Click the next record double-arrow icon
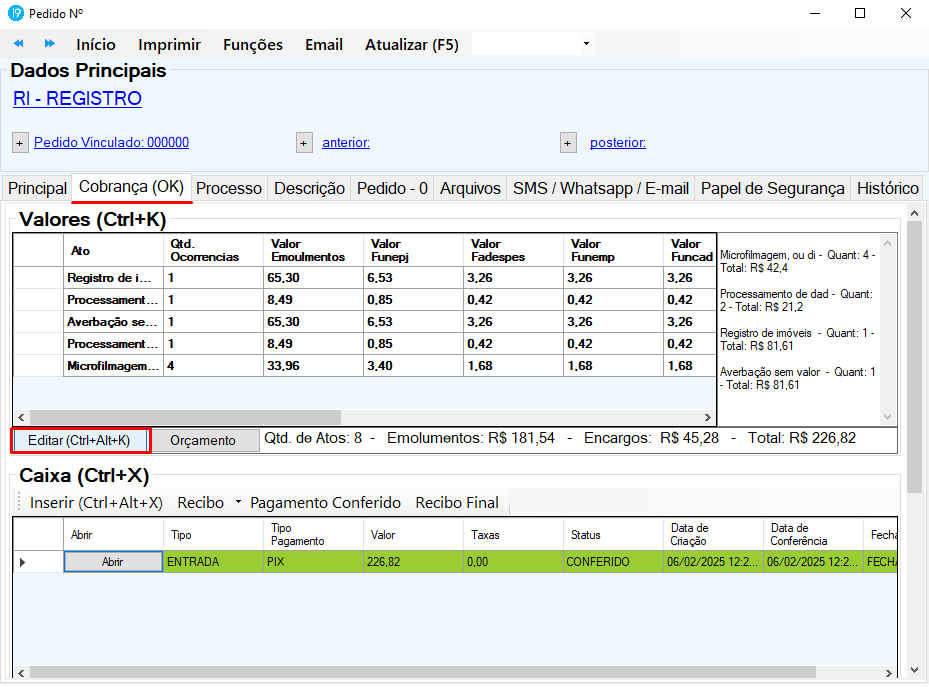The width and height of the screenshot is (929, 687). [x=49, y=44]
